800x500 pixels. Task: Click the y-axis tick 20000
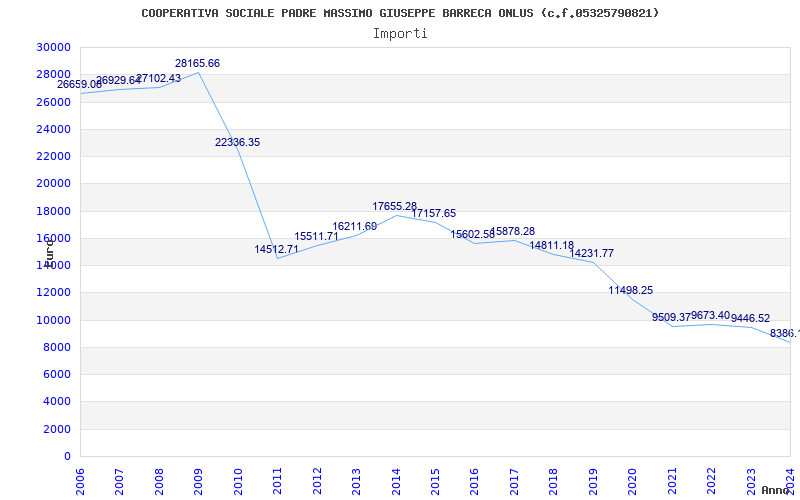coord(53,184)
